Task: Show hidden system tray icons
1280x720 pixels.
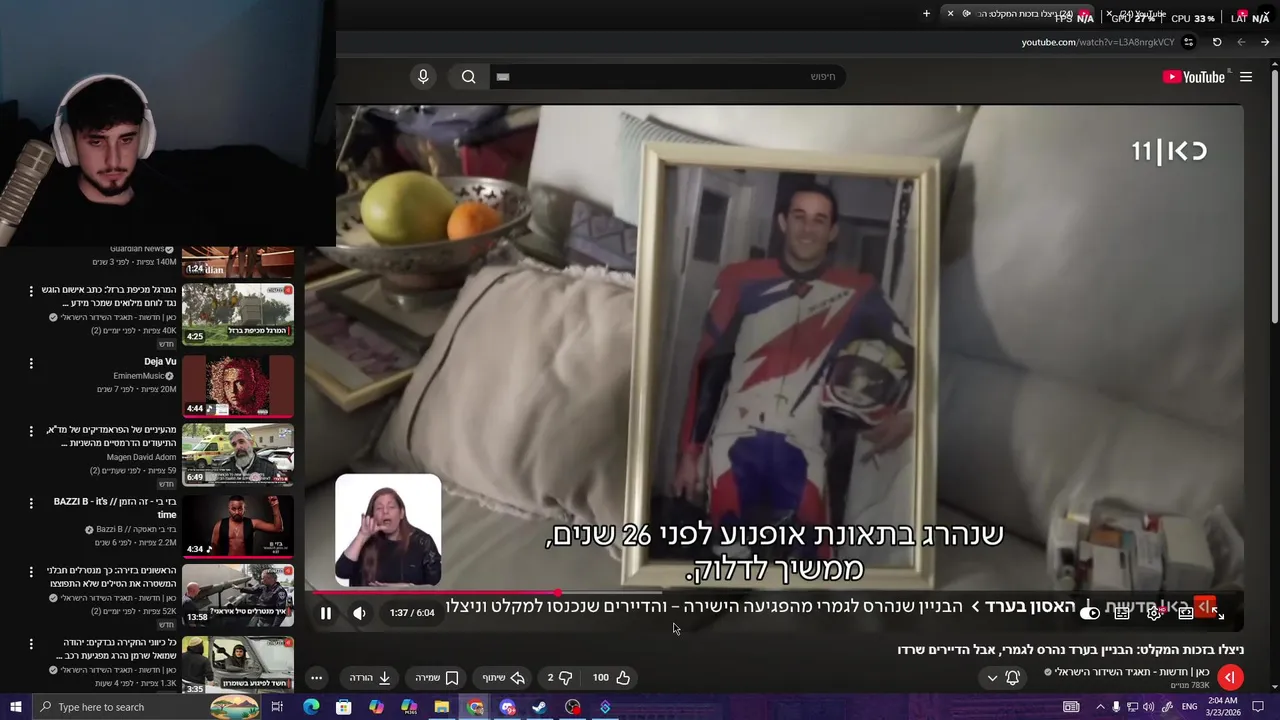Action: [1100, 707]
